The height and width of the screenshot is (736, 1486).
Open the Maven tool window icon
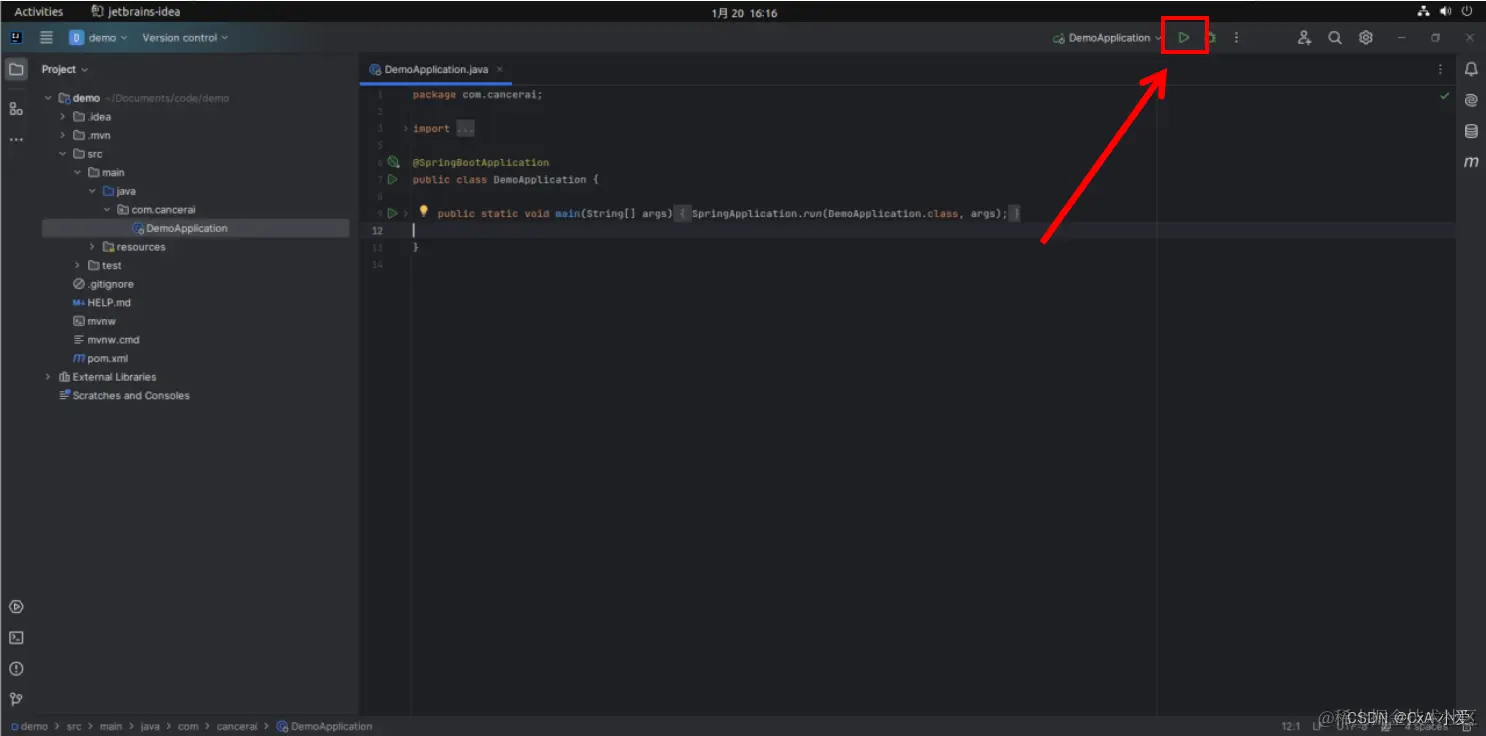pyautogui.click(x=1471, y=162)
